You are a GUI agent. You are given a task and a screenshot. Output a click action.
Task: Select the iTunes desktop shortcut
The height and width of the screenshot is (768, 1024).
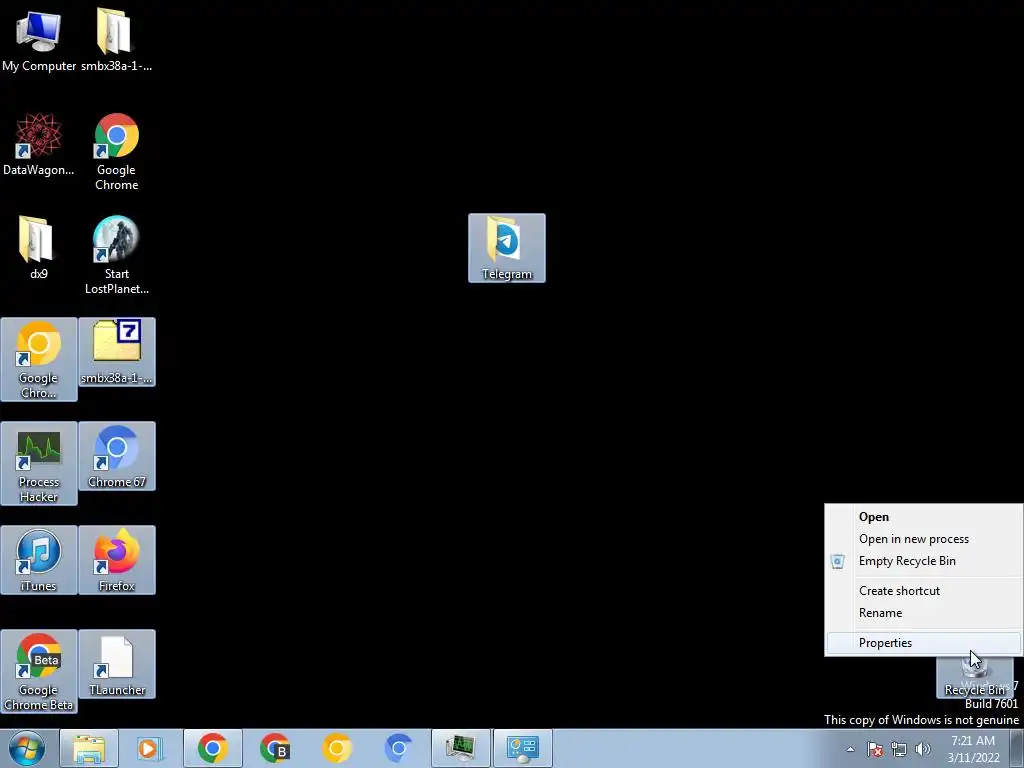[x=39, y=560]
